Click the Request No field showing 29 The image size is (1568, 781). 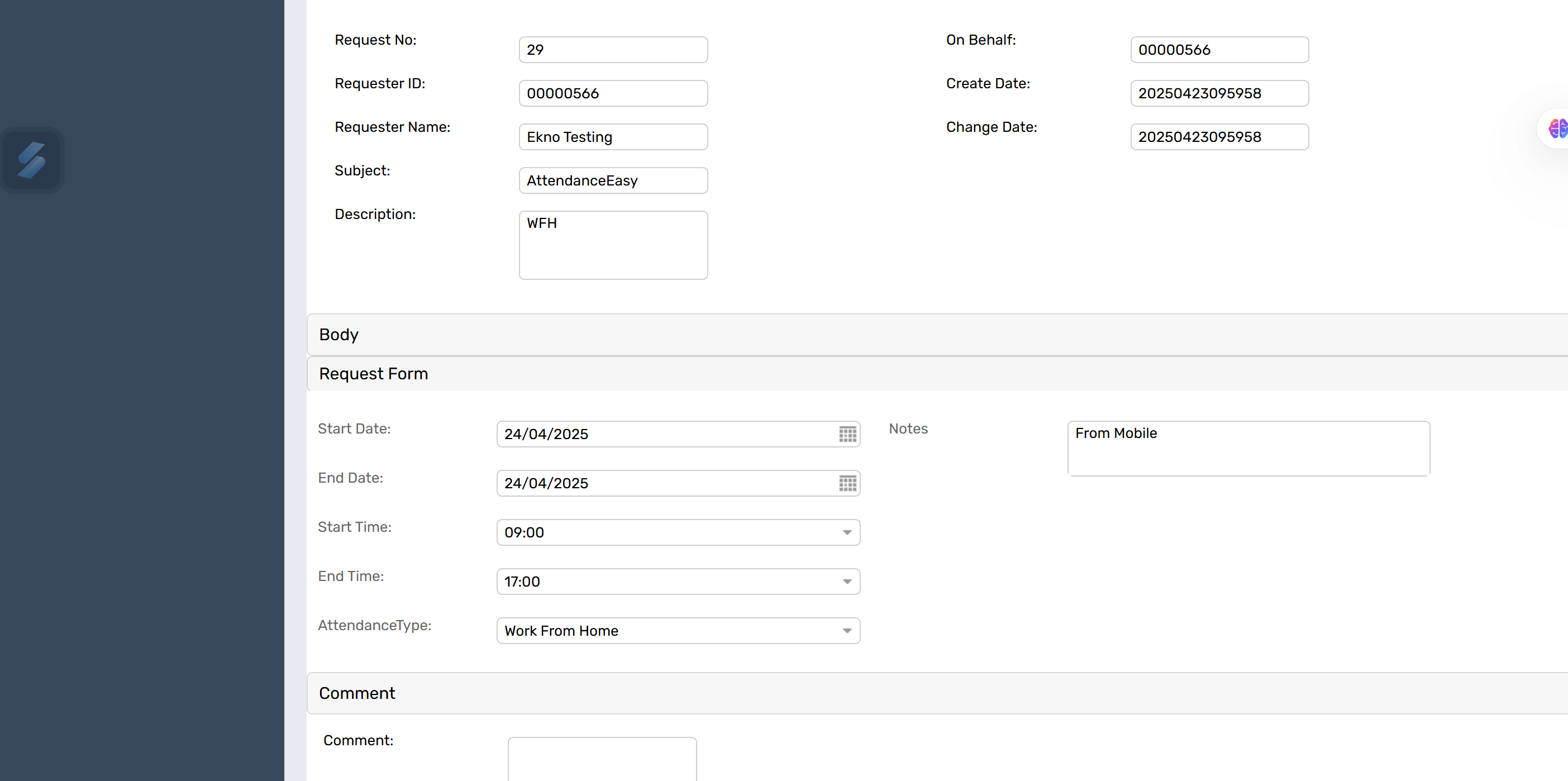pyautogui.click(x=613, y=50)
